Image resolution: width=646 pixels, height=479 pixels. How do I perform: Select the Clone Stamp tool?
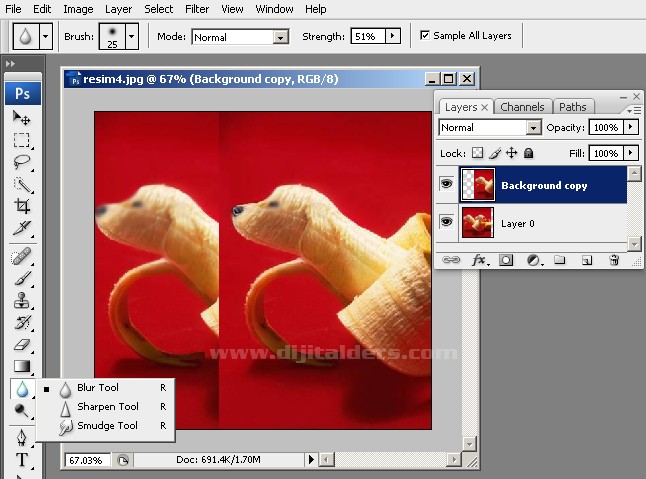21,300
